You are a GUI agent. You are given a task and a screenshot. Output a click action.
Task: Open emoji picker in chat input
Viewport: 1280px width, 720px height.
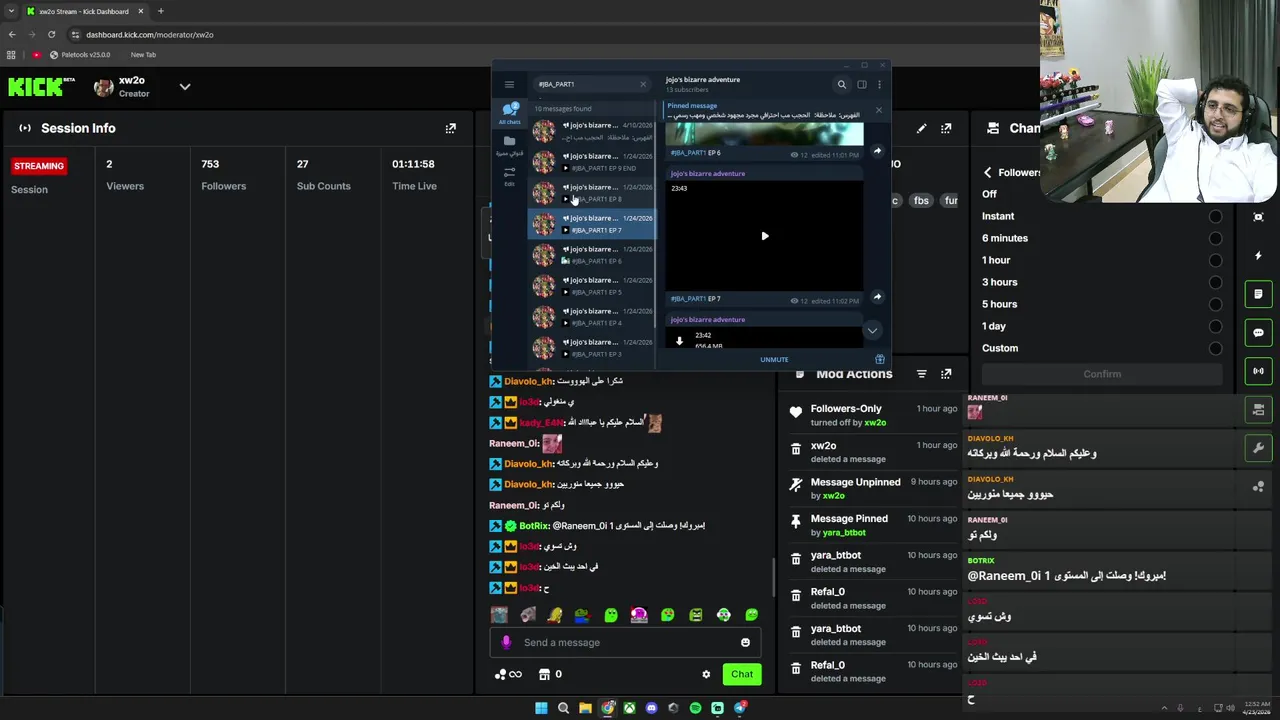click(x=745, y=643)
